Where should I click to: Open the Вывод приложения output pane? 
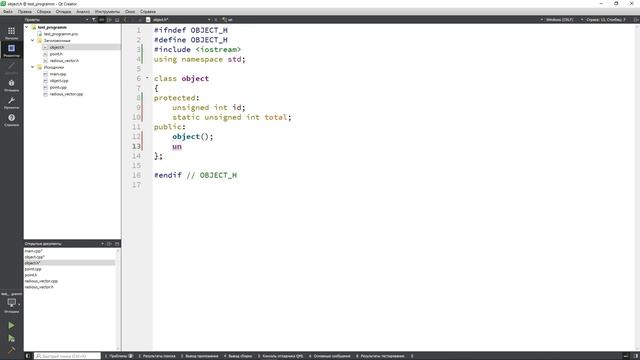[x=200, y=356]
